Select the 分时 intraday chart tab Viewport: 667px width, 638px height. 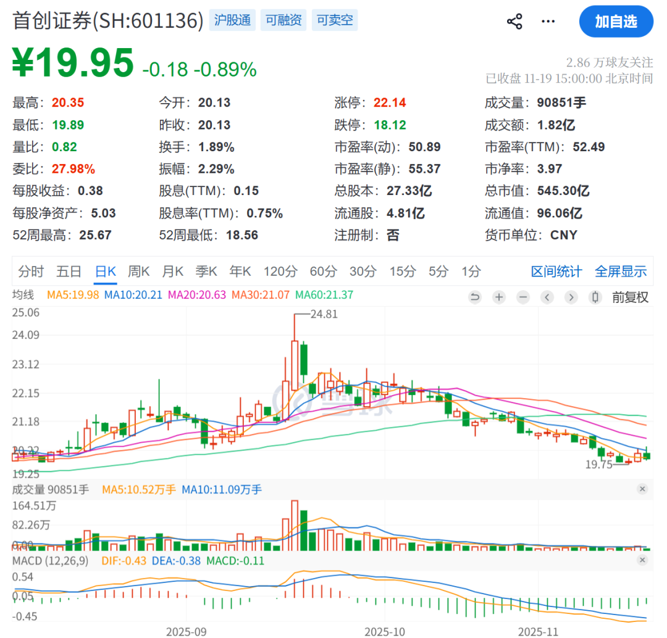click(31, 271)
